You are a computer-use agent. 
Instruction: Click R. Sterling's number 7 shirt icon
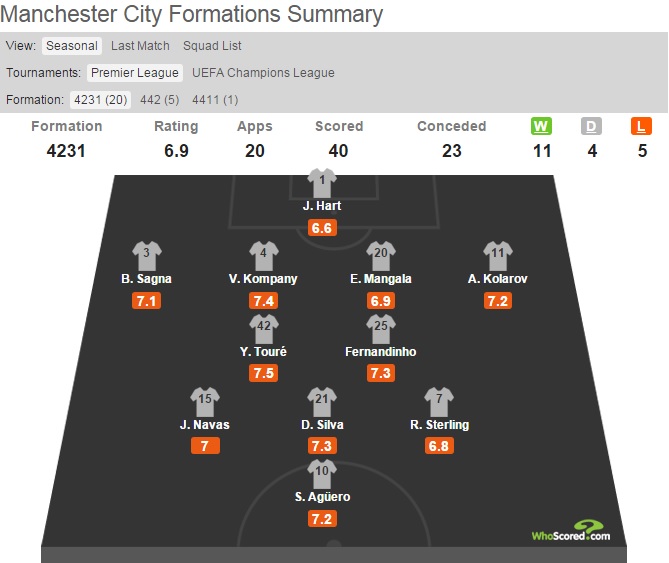point(438,401)
